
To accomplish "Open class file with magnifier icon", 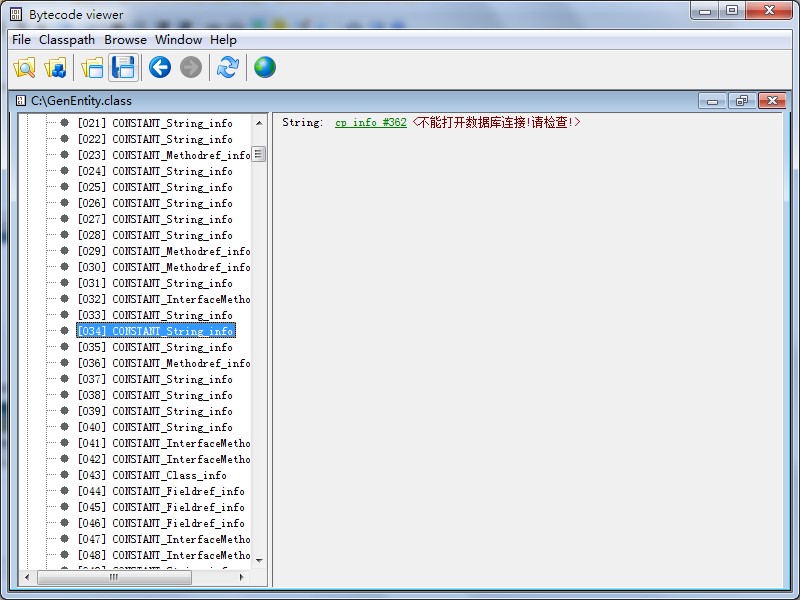I will point(24,67).
